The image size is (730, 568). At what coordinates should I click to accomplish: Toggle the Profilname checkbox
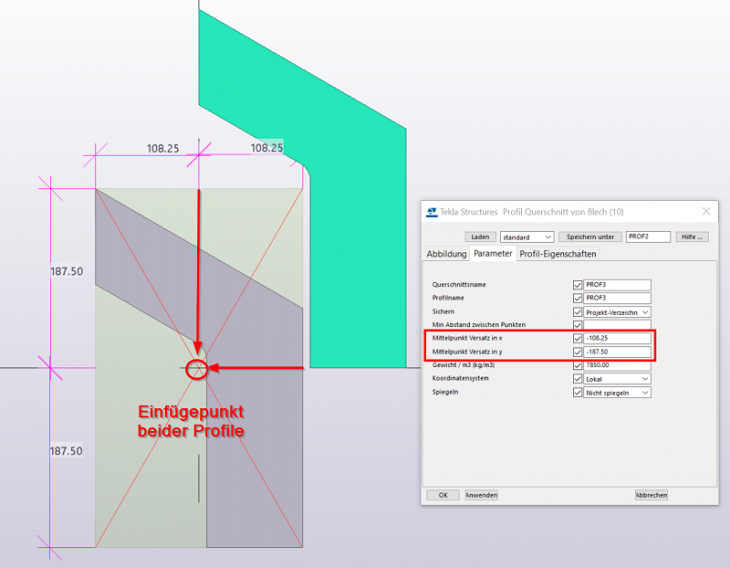[577, 298]
